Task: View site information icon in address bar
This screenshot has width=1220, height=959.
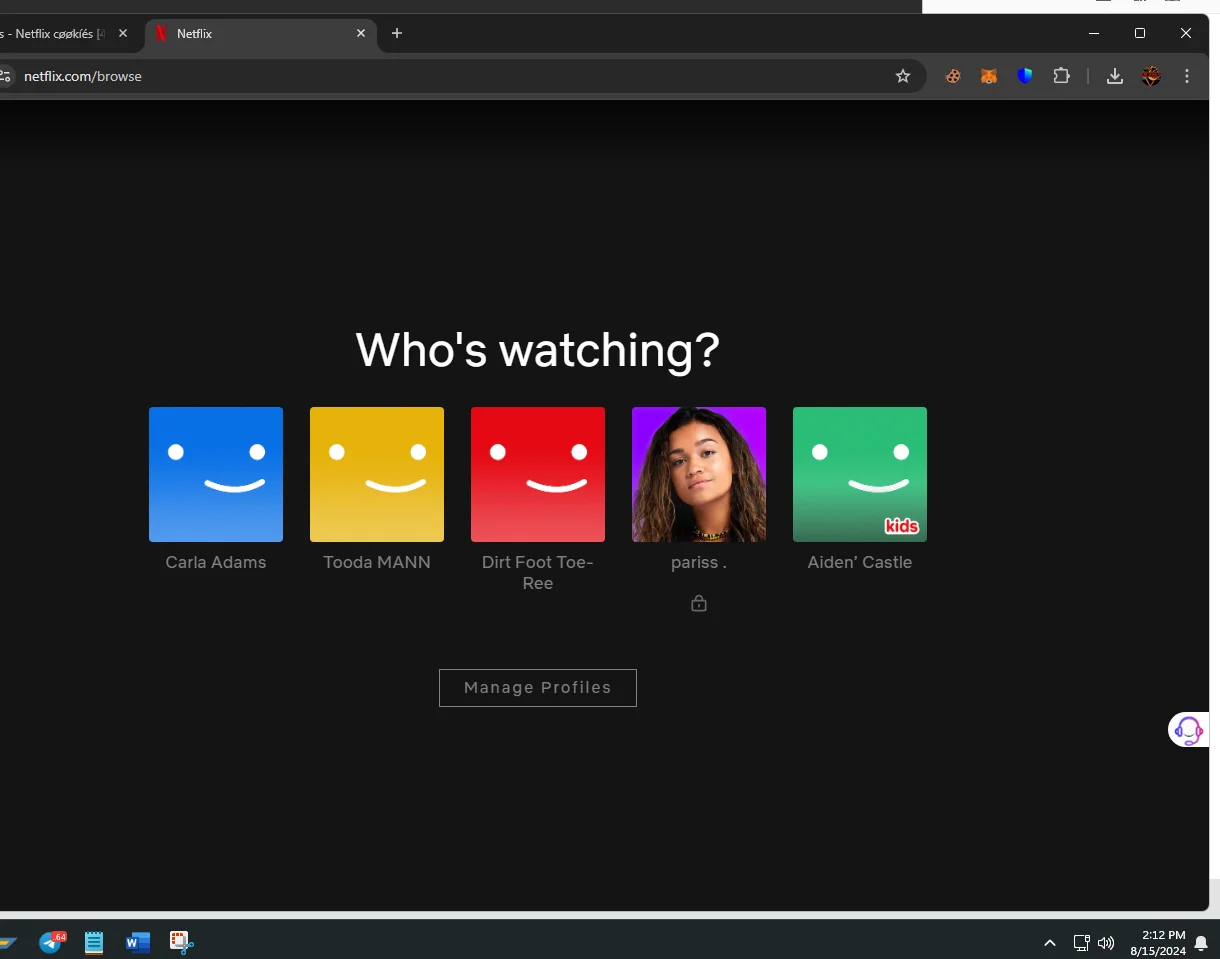Action: coord(5,76)
